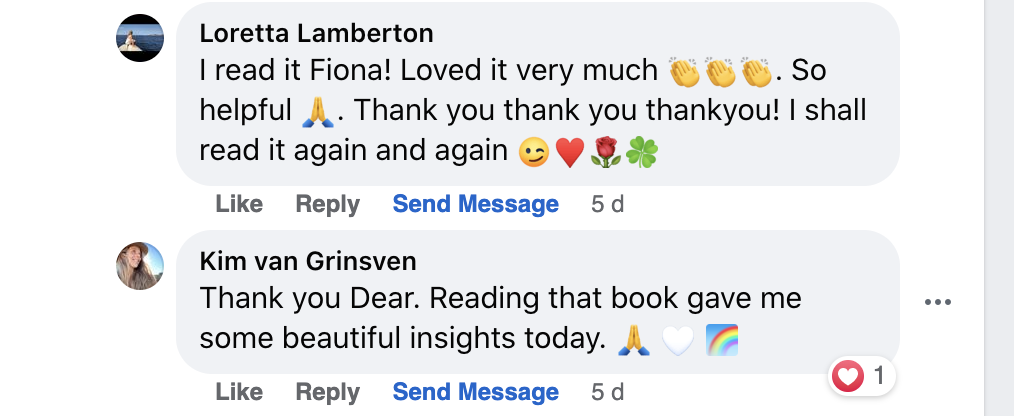Like Kim van Grinsven's comment
The width and height of the screenshot is (1014, 416).
click(x=239, y=392)
